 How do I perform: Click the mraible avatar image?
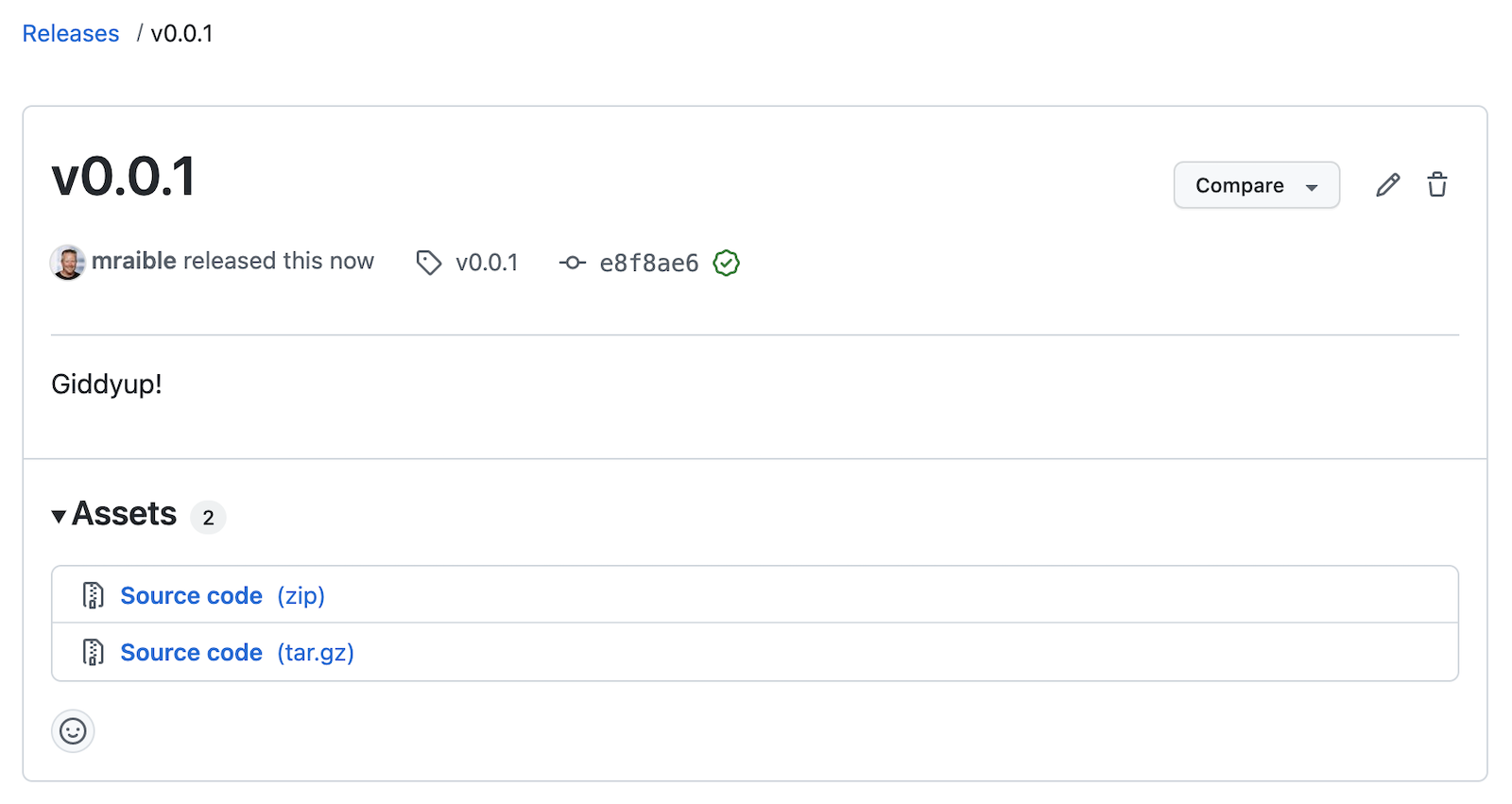68,263
